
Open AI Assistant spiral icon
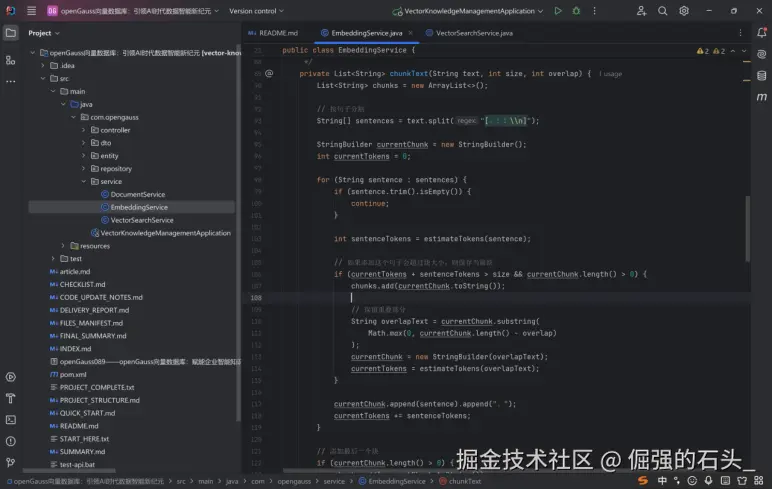click(762, 54)
